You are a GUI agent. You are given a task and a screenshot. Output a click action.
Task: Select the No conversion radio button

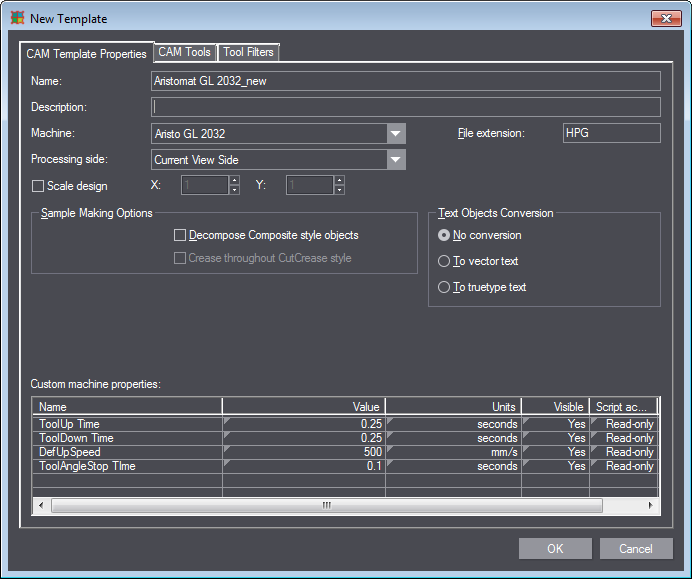444,235
